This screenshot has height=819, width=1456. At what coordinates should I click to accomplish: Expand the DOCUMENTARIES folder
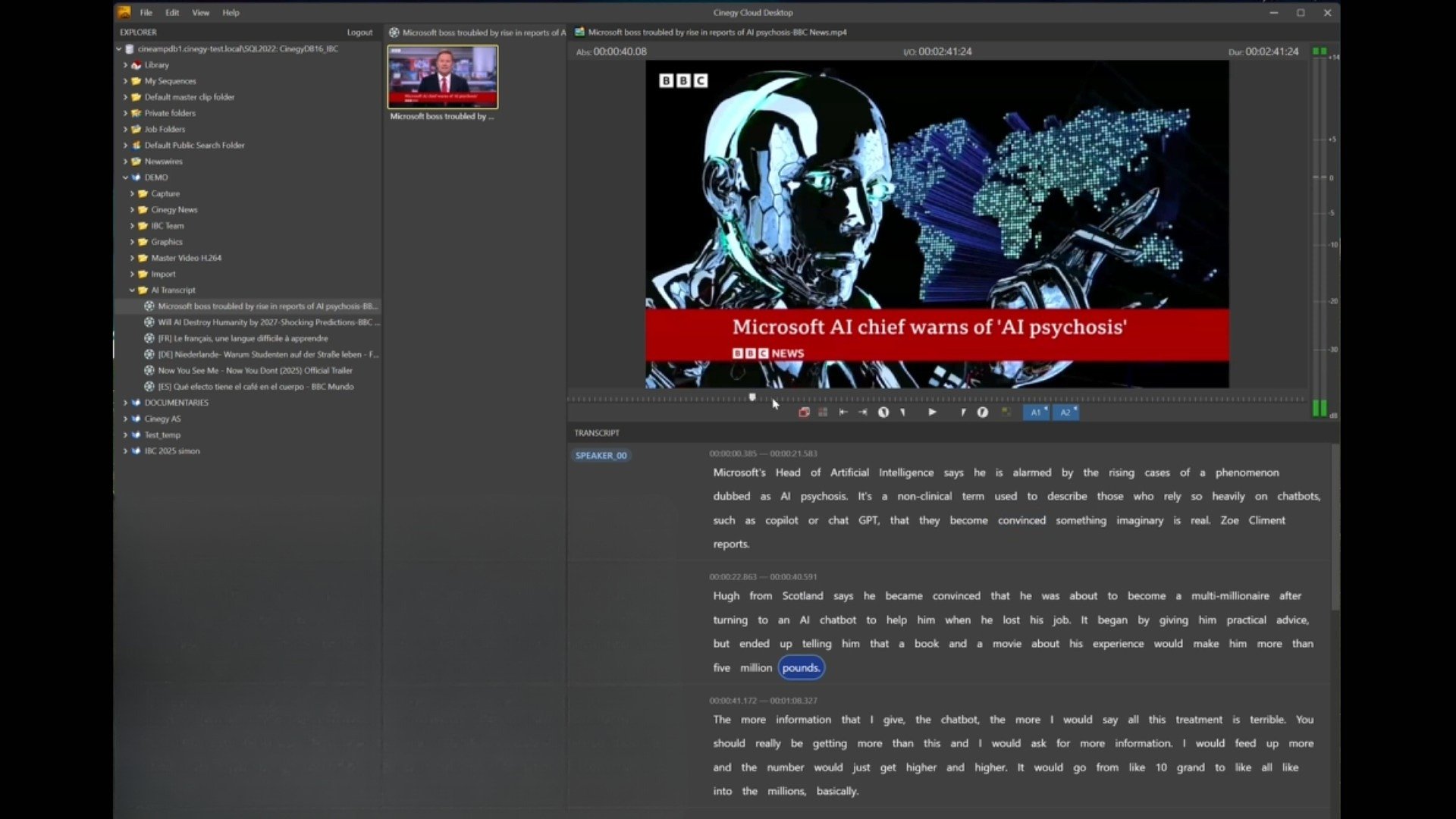coord(126,403)
